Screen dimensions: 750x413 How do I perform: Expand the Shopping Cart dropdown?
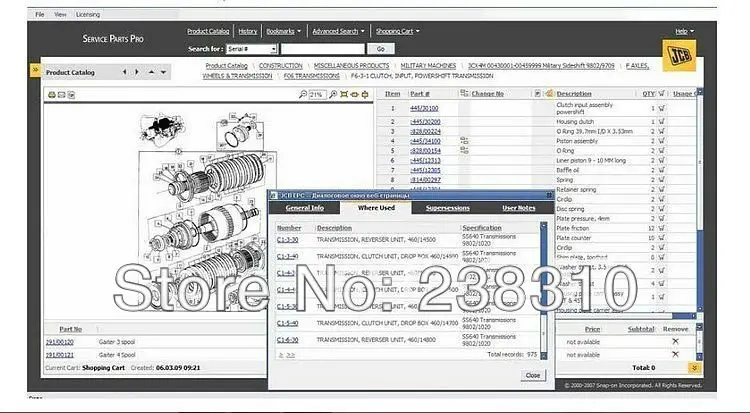418,31
